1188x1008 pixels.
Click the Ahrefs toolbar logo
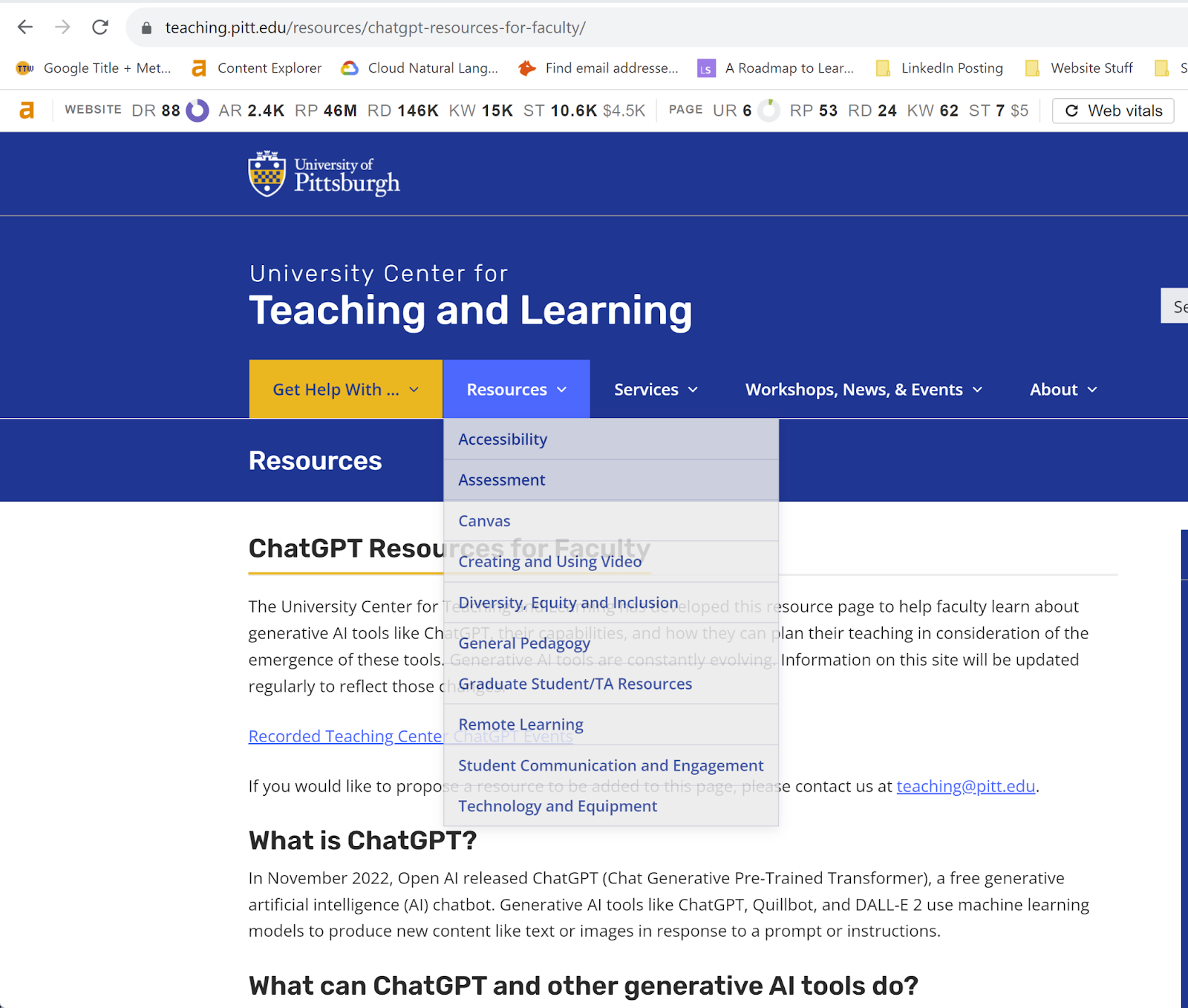(27, 111)
